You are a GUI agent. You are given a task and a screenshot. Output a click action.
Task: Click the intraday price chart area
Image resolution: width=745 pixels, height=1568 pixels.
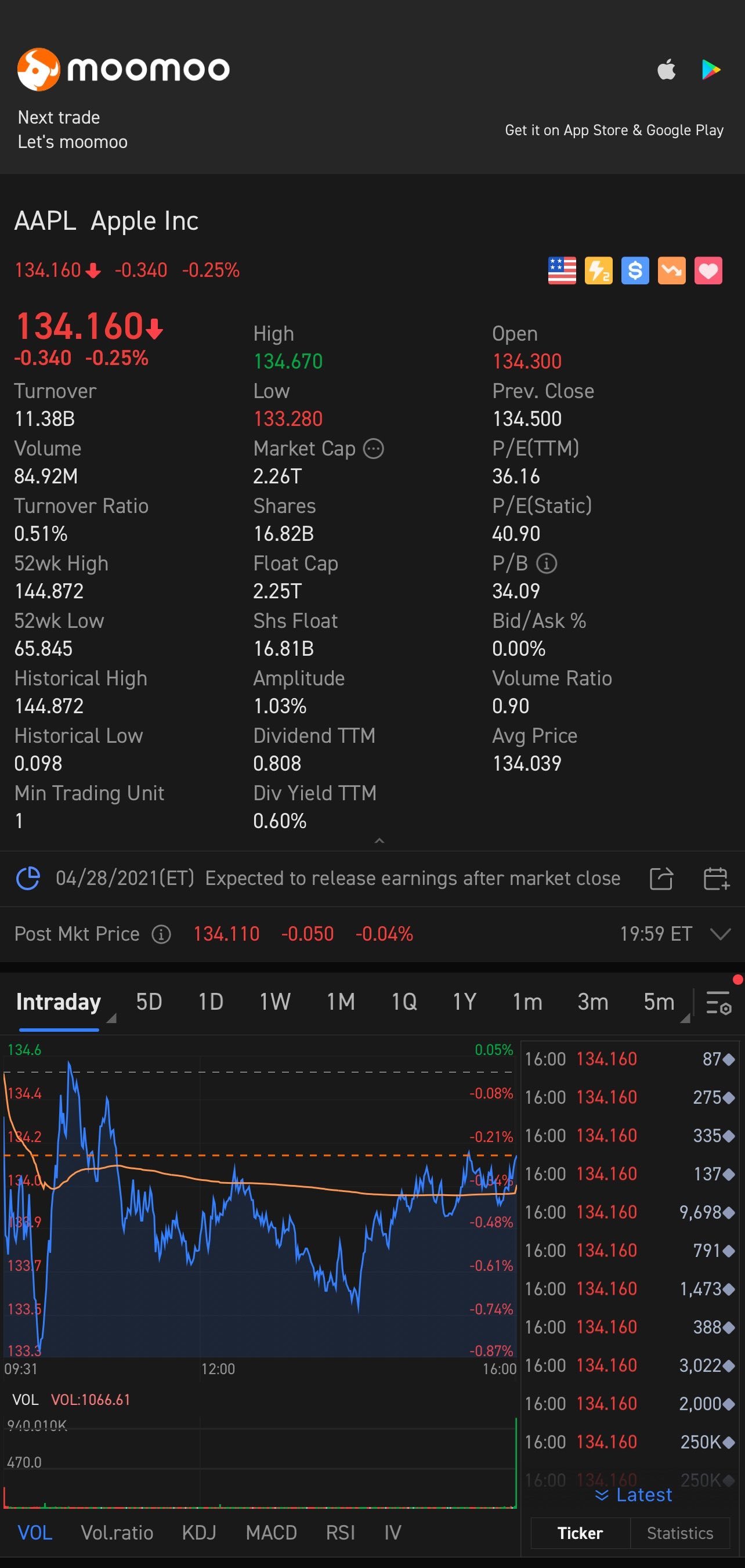coord(260,1199)
